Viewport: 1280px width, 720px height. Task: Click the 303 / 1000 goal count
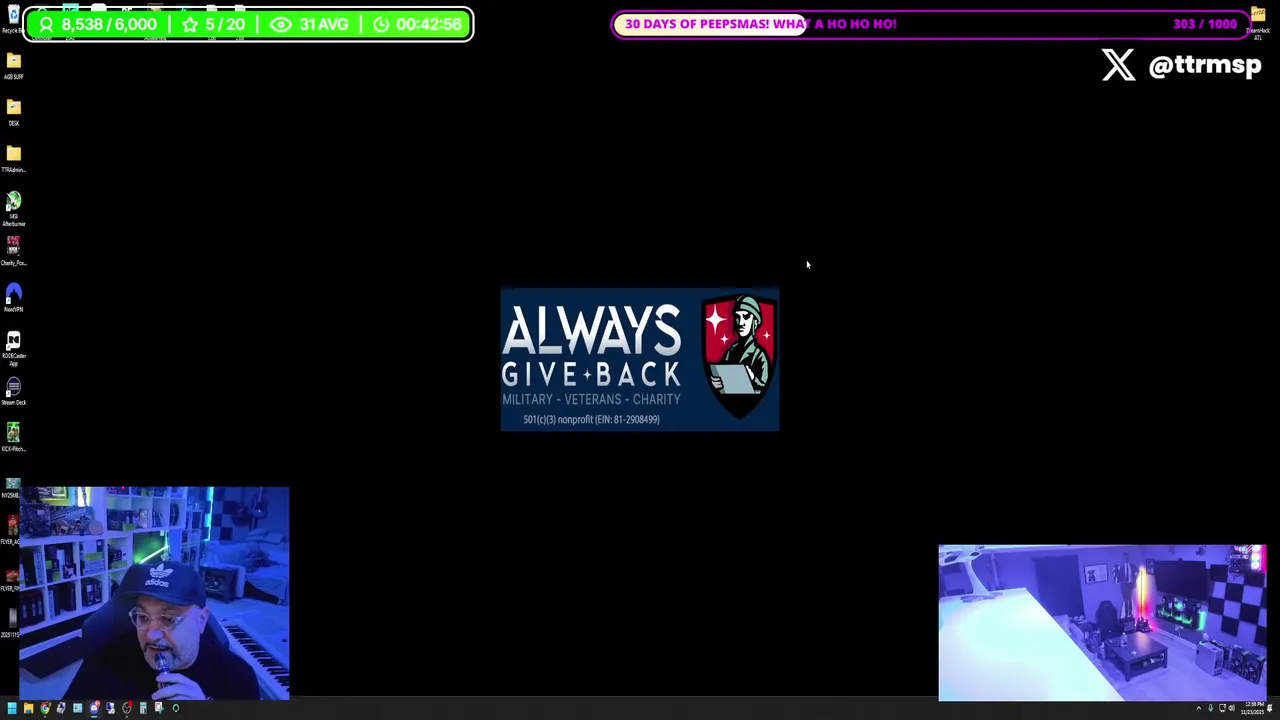(1204, 24)
